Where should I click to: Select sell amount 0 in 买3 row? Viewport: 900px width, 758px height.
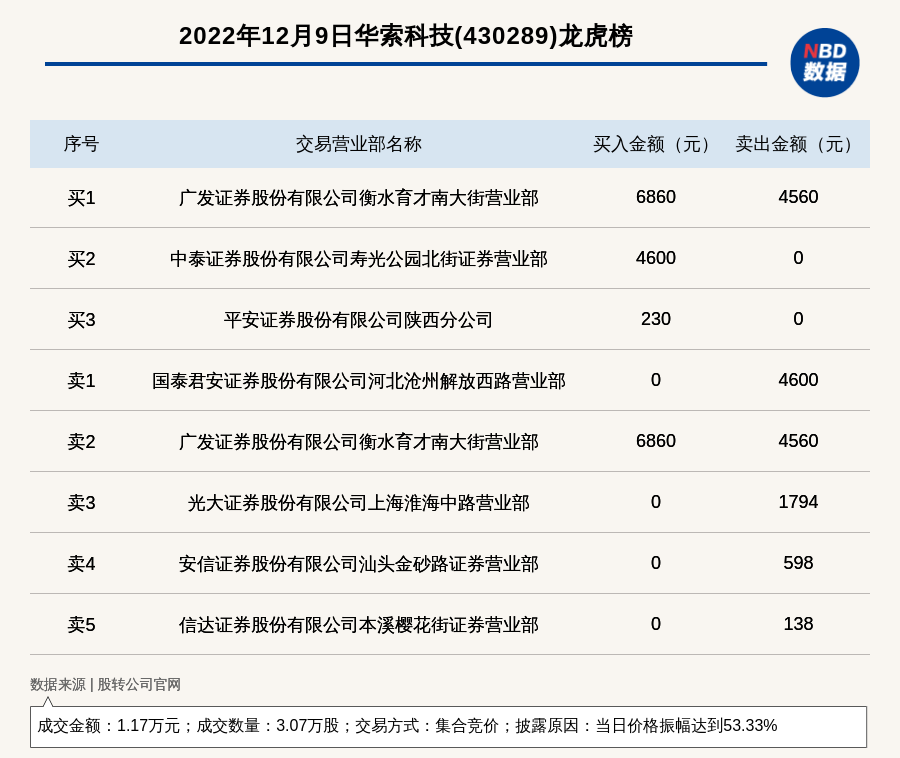(x=798, y=318)
